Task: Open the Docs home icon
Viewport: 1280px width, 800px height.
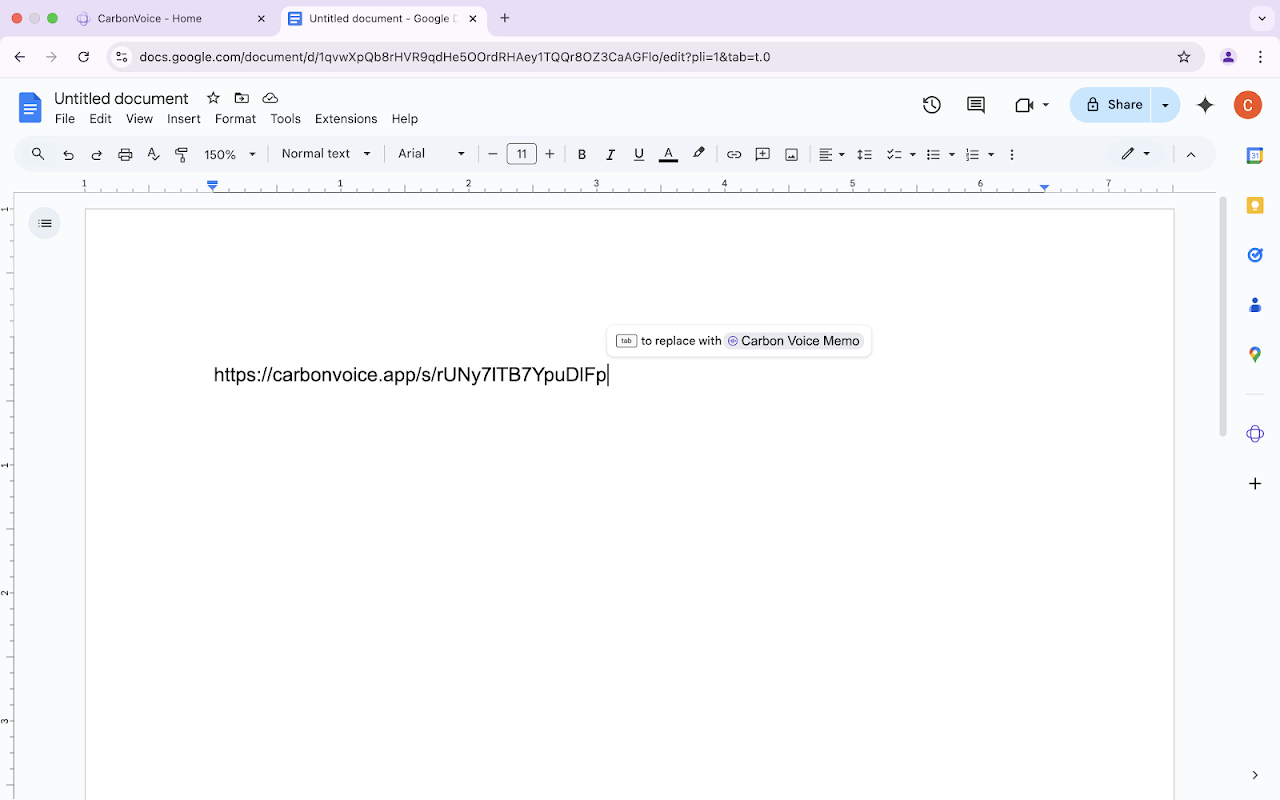Action: click(x=31, y=107)
